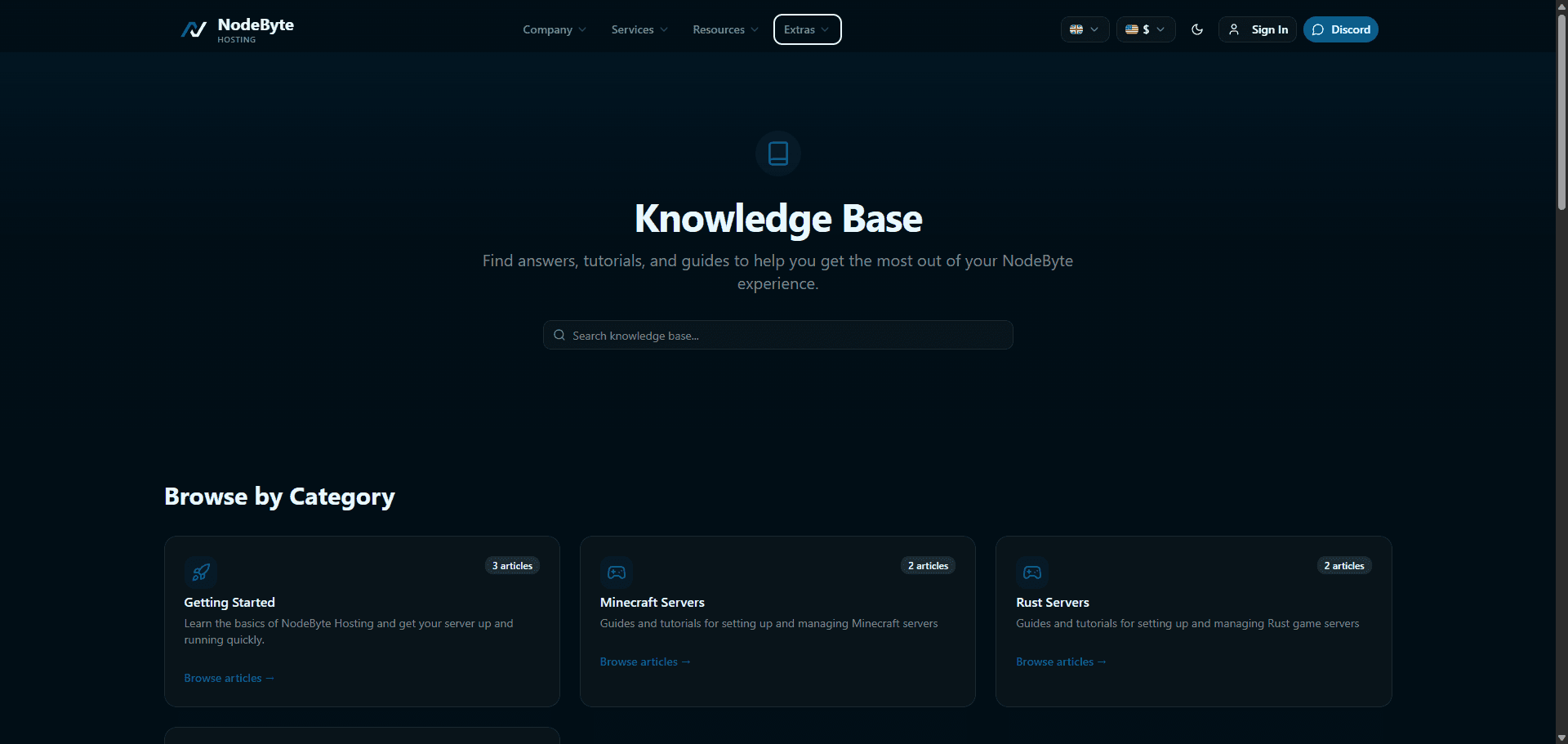The height and width of the screenshot is (744, 1568).
Task: Click the '3 articles' badge
Action: pyautogui.click(x=512, y=565)
